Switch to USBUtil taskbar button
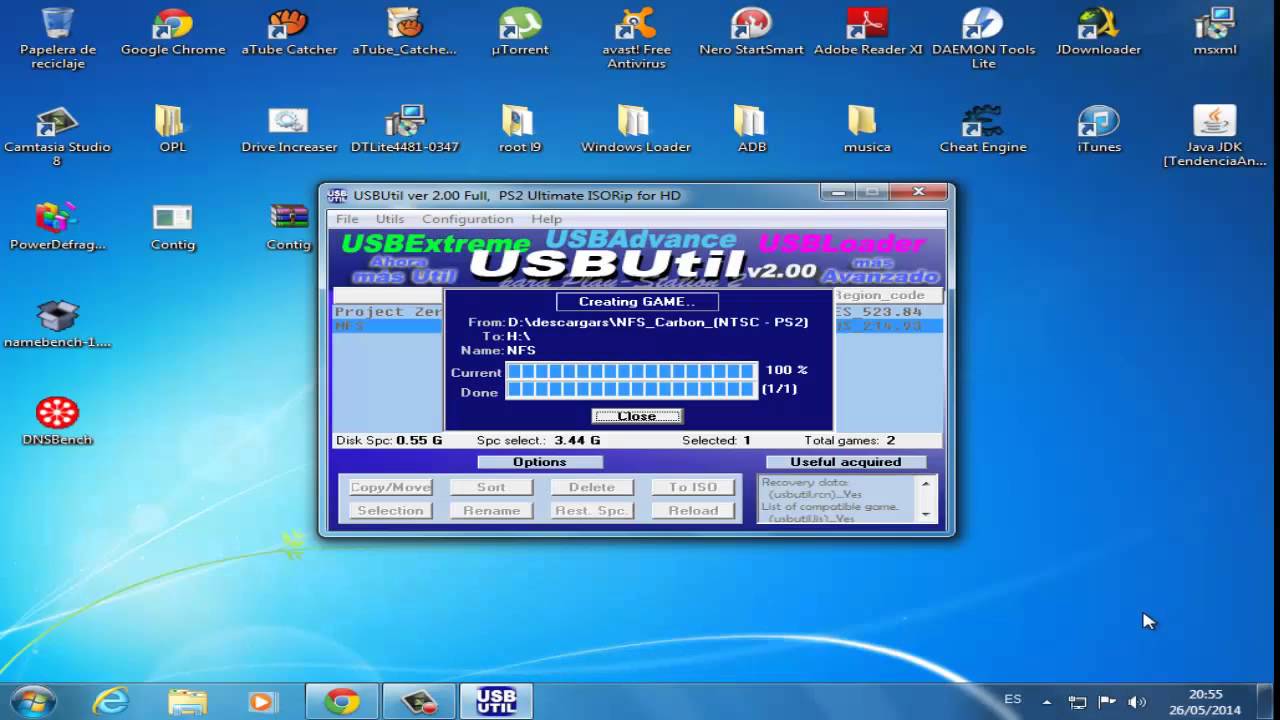The height and width of the screenshot is (720, 1280). point(496,701)
